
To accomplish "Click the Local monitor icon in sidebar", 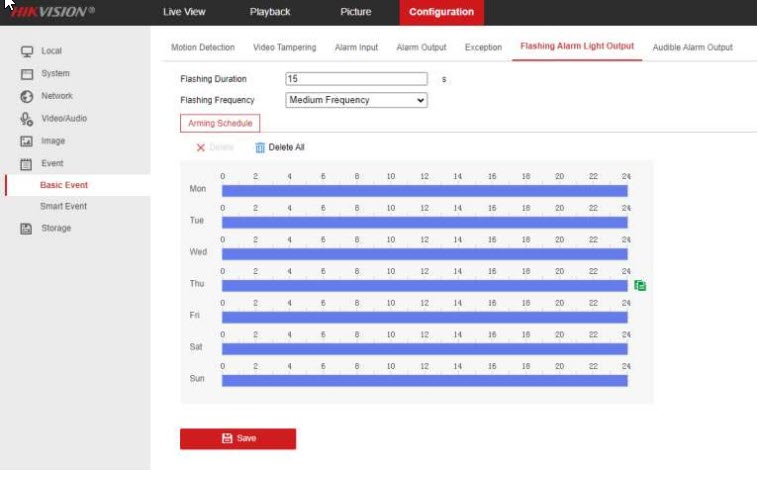I will 28,51.
